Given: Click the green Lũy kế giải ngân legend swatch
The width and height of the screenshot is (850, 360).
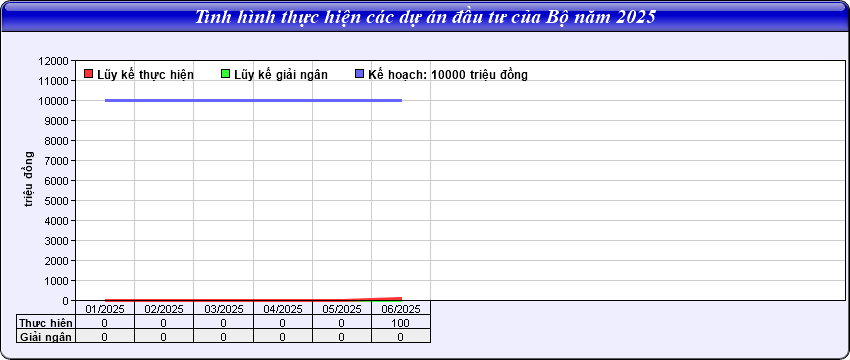Looking at the screenshot, I should pyautogui.click(x=226, y=74).
